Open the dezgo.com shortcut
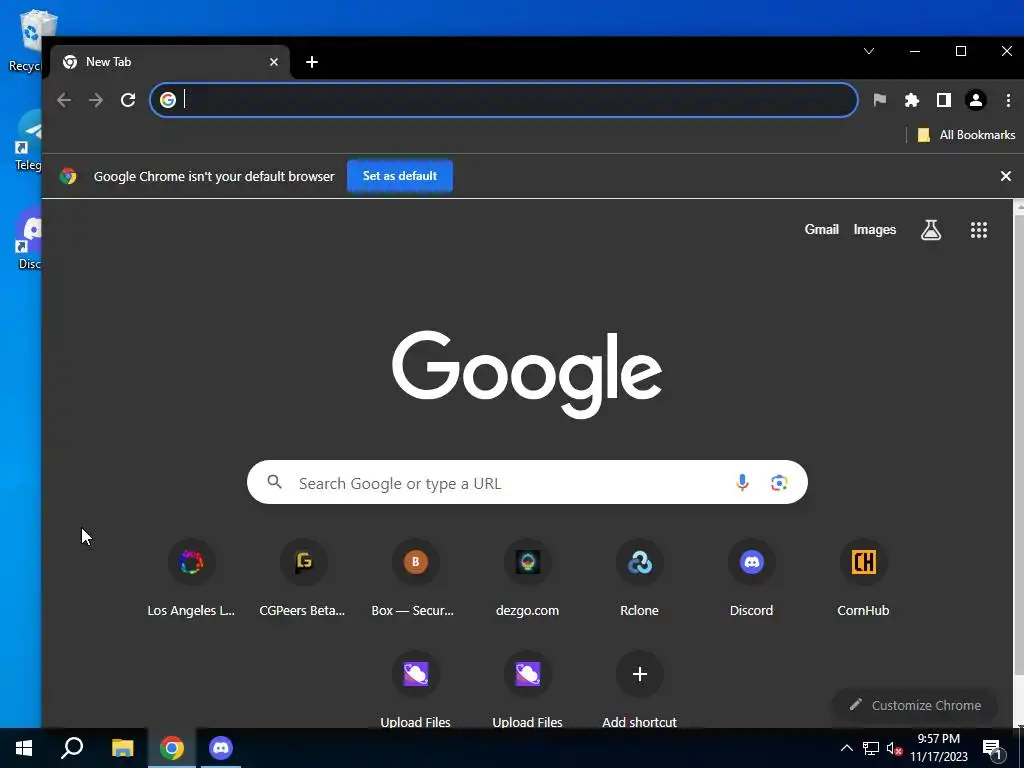This screenshot has height=768, width=1024. [527, 579]
